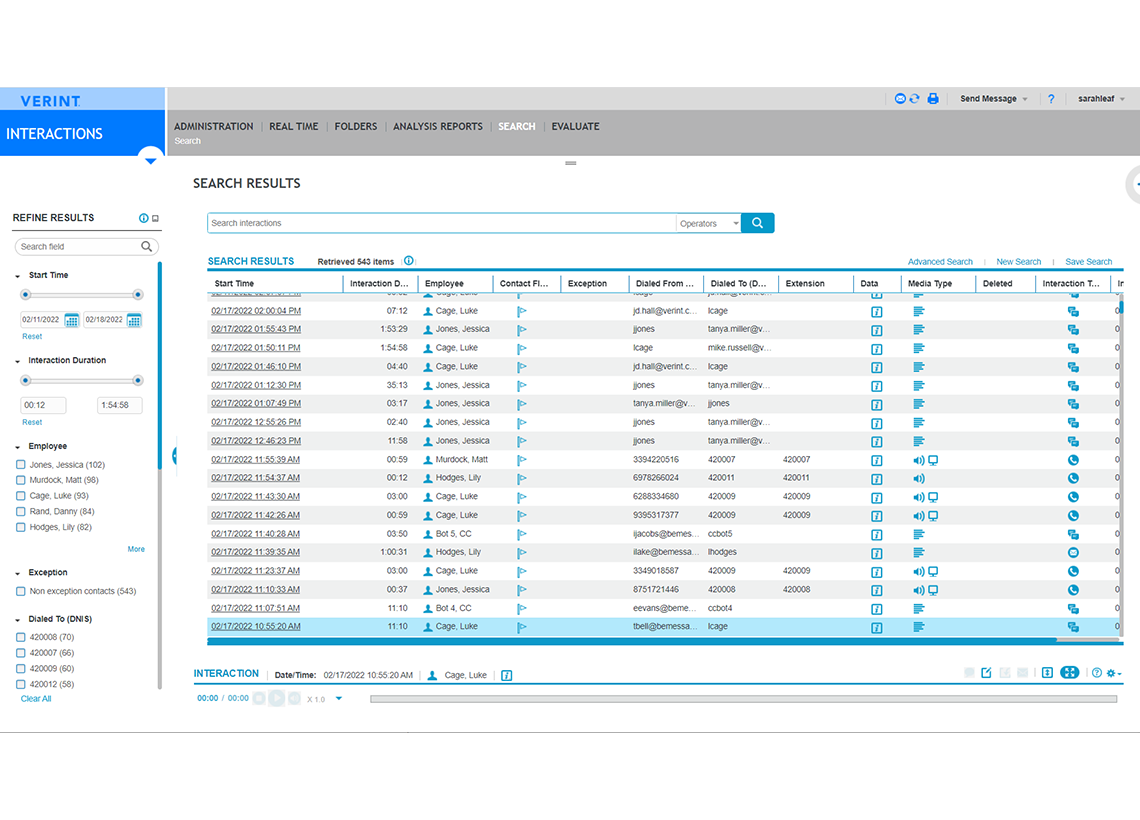Image resolution: width=1140 pixels, height=820 pixels.
Task: Click the gear settings icon in the Interaction panel
Action: [1110, 673]
